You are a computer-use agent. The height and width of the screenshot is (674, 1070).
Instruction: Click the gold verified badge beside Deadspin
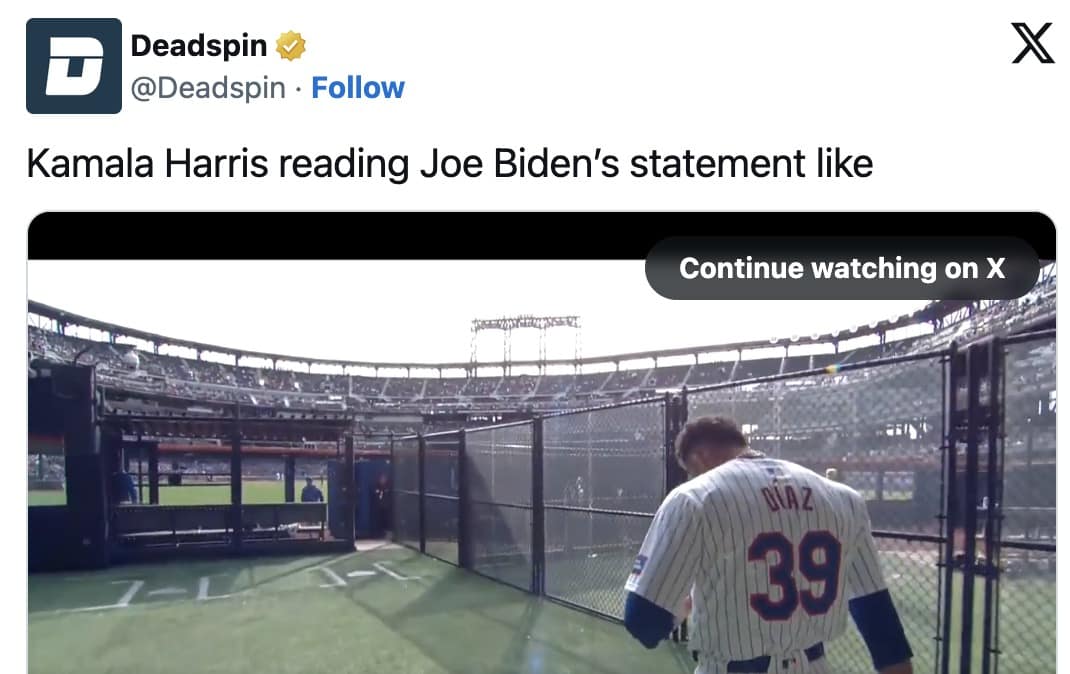click(x=291, y=44)
